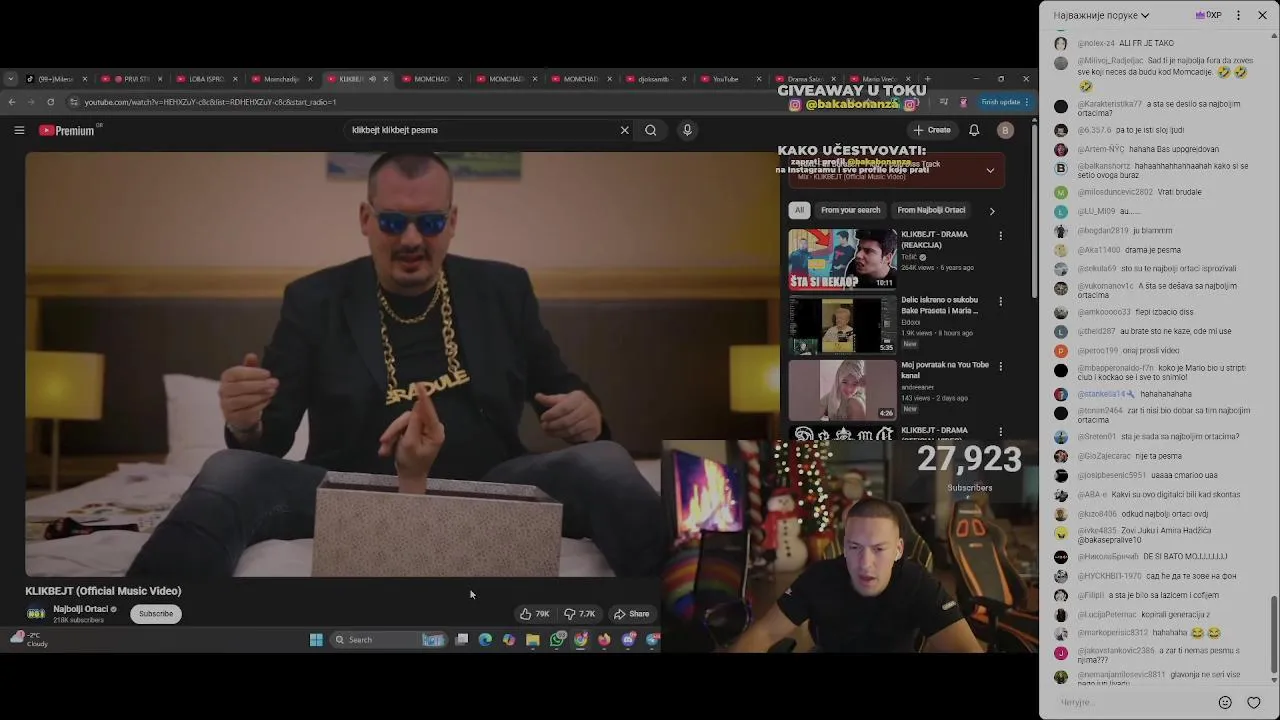
Task: Expand the Mix playlist panel chevron
Action: point(990,171)
